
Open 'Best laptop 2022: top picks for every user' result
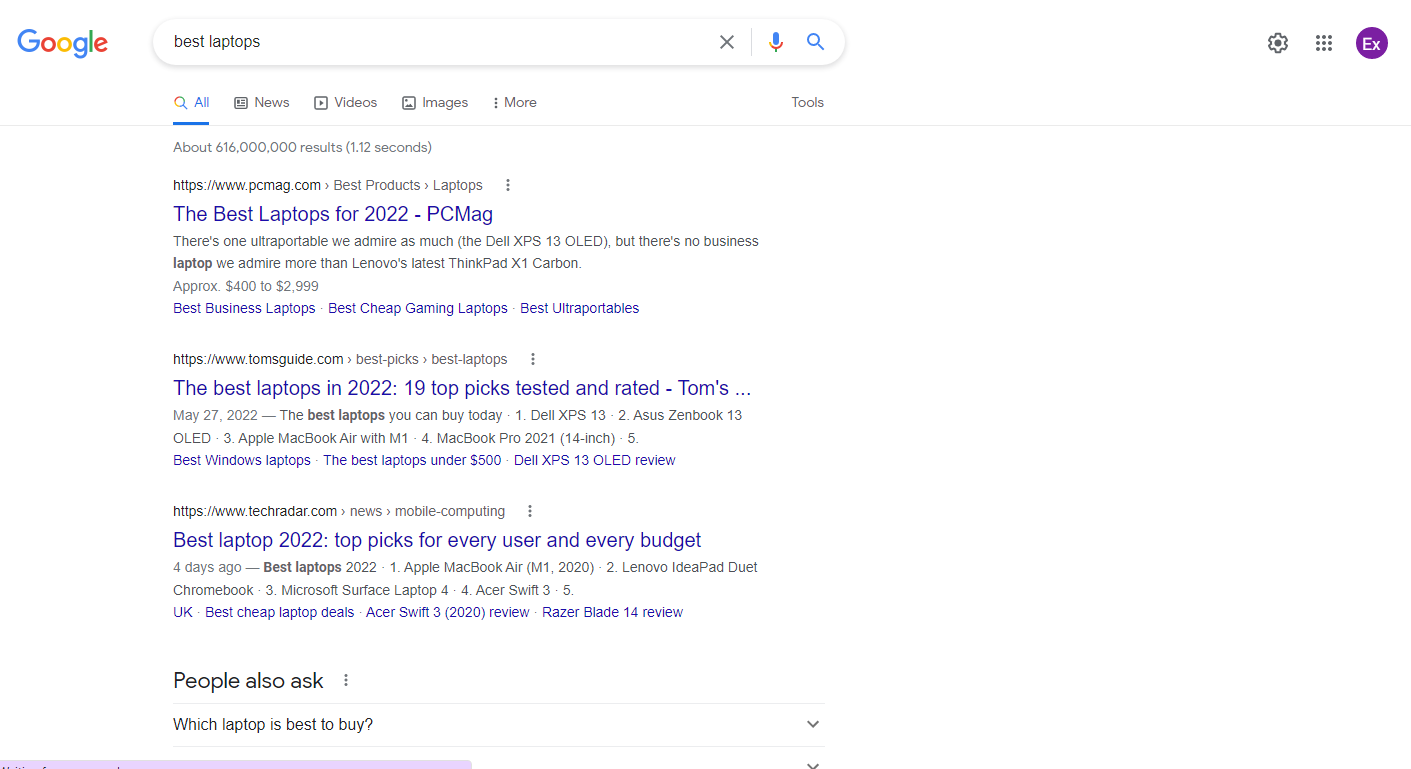(437, 540)
